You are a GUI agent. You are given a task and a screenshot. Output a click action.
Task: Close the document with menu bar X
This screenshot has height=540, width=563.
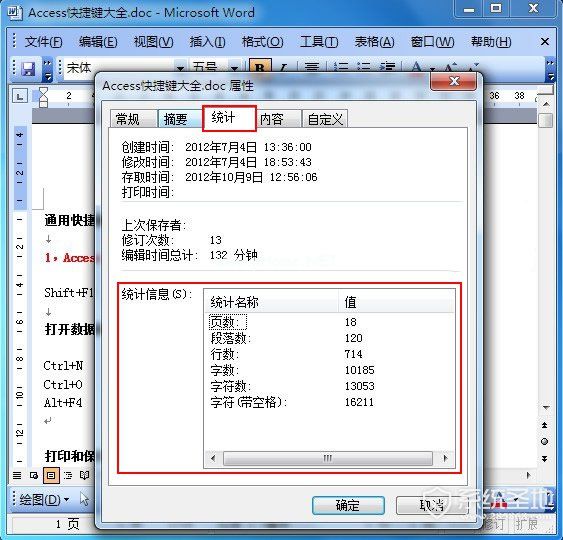[x=545, y=42]
